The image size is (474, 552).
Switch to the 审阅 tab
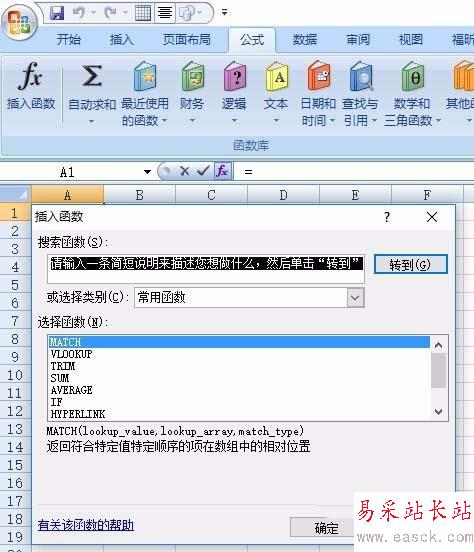[x=358, y=39]
